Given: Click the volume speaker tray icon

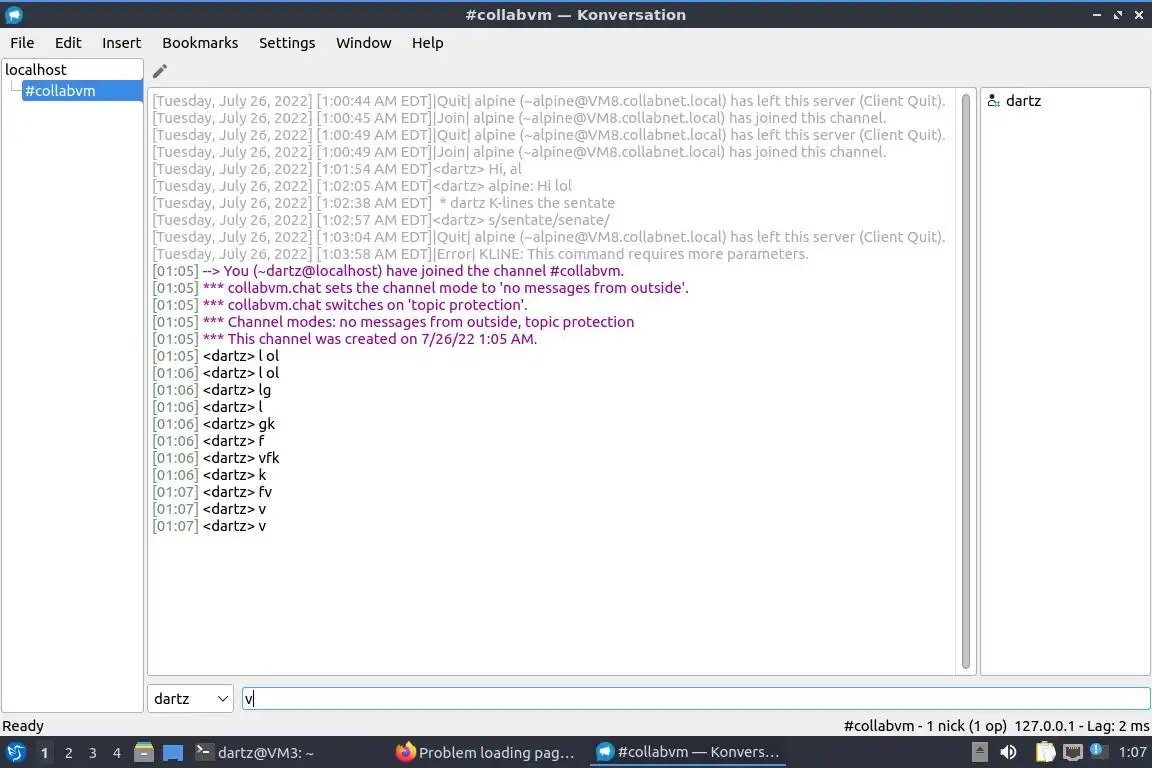Looking at the screenshot, I should [x=1008, y=752].
